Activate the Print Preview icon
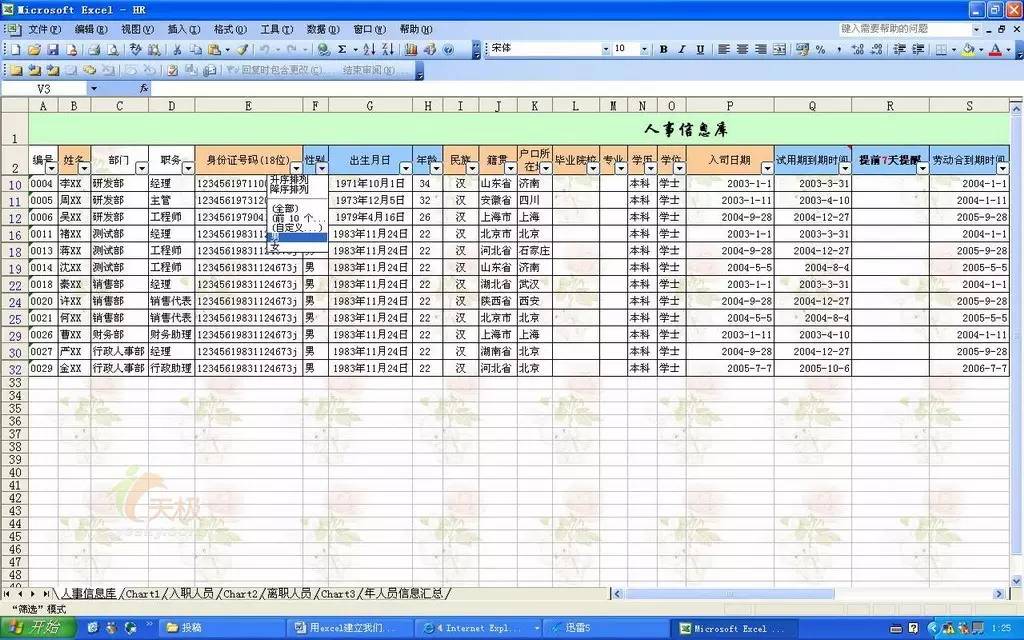Image resolution: width=1024 pixels, height=640 pixels. pyautogui.click(x=112, y=50)
